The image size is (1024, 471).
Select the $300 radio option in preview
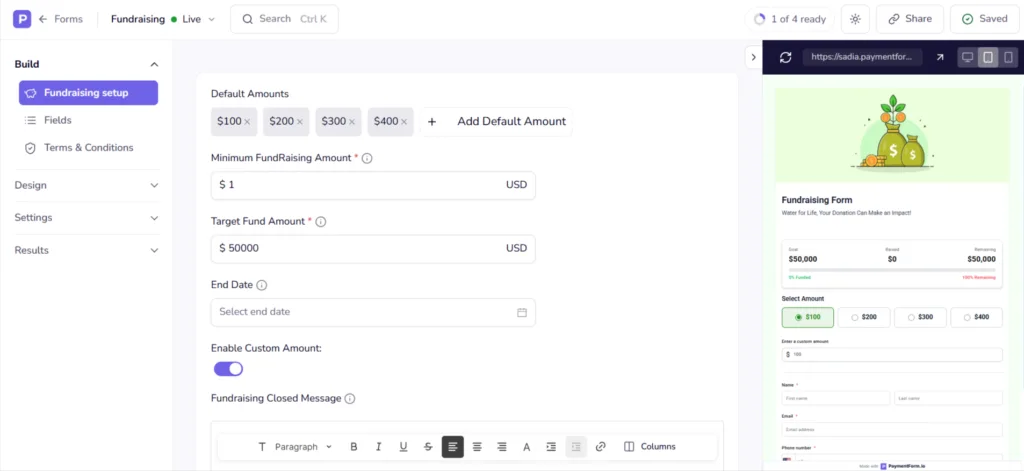click(920, 317)
